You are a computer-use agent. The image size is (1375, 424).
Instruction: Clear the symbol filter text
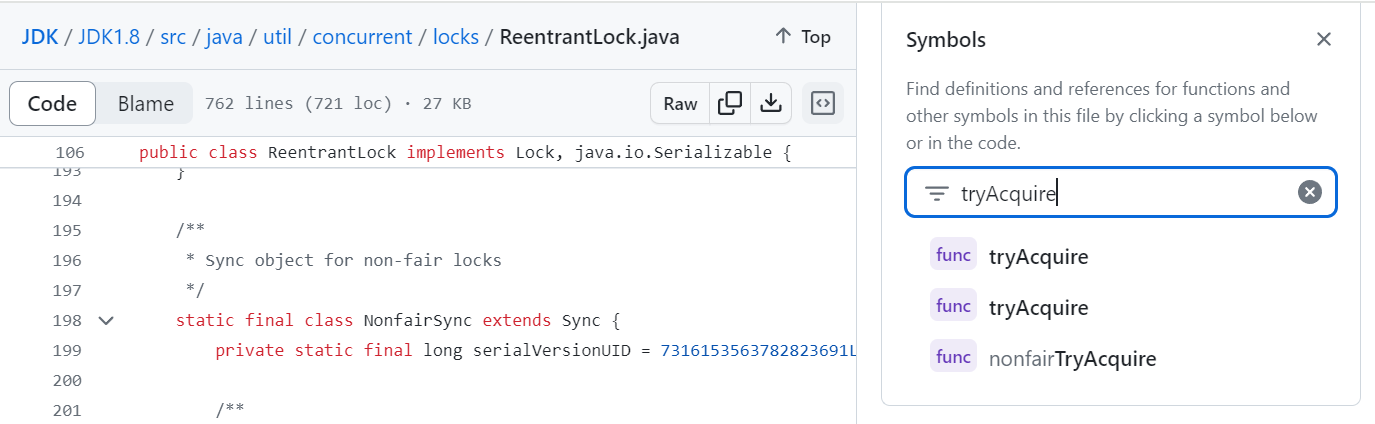(1309, 193)
